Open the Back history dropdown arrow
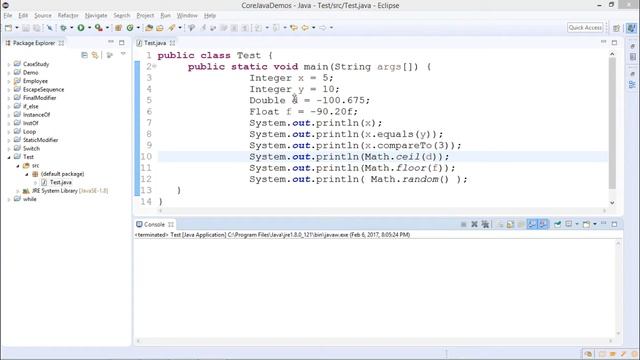Screen dimensions: 640x360 coord(313,28)
